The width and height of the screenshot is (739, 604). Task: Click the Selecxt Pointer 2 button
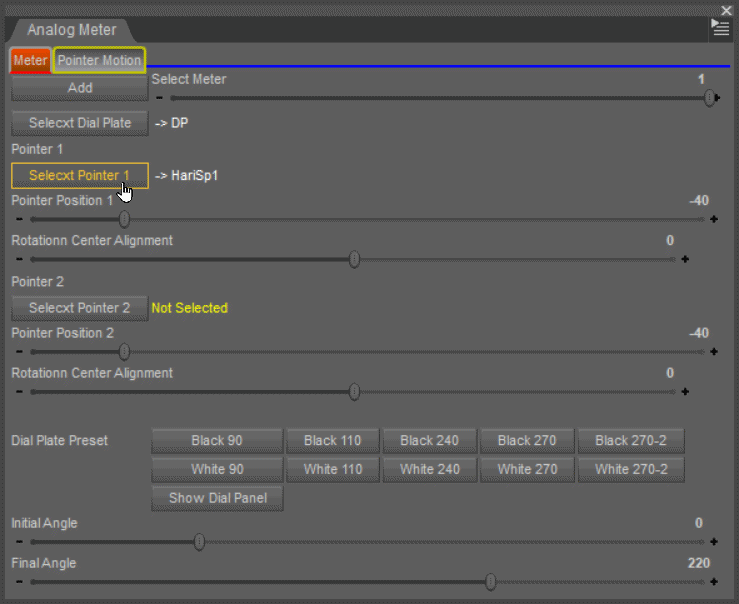80,308
